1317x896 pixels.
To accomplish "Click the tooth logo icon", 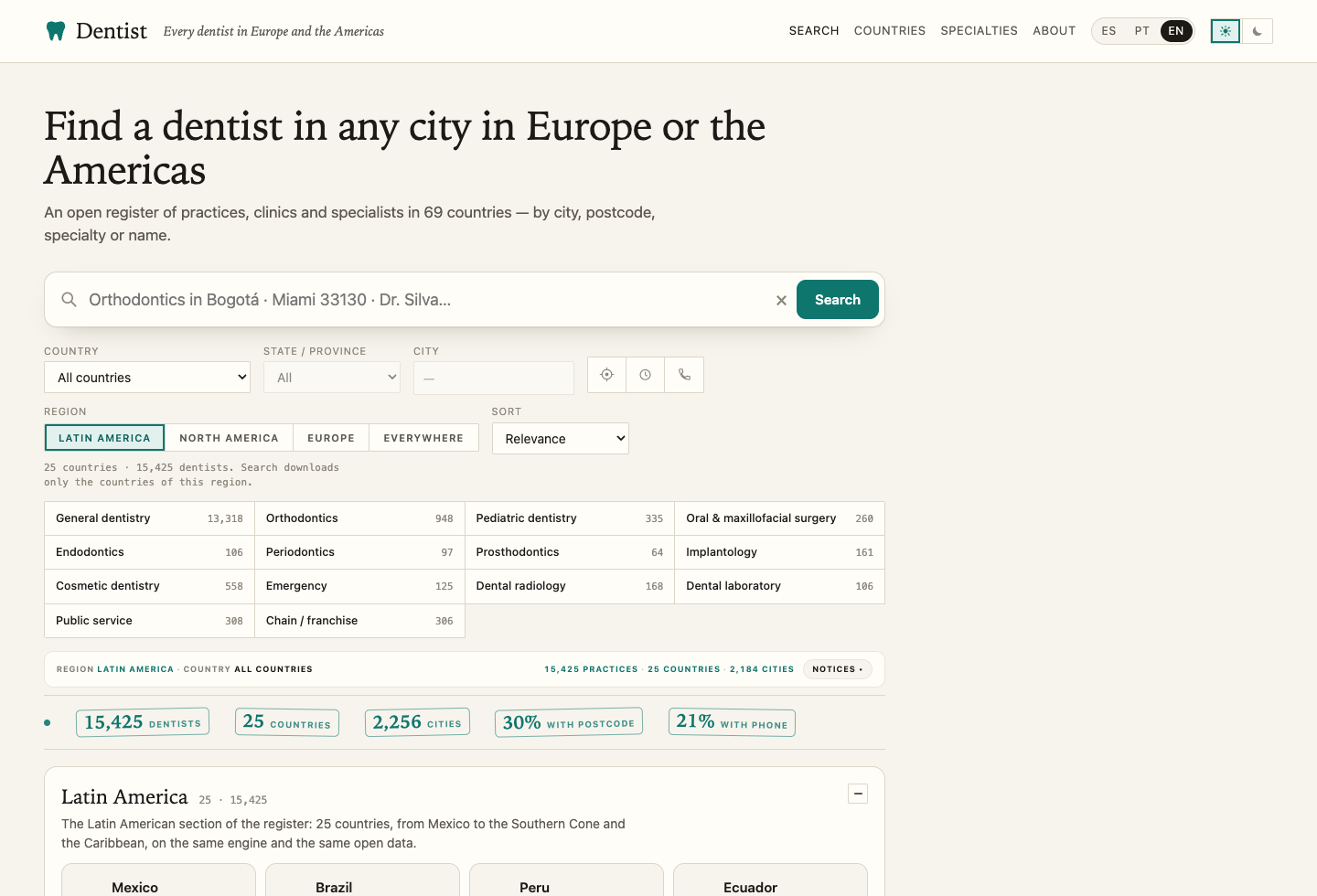I will click(56, 31).
